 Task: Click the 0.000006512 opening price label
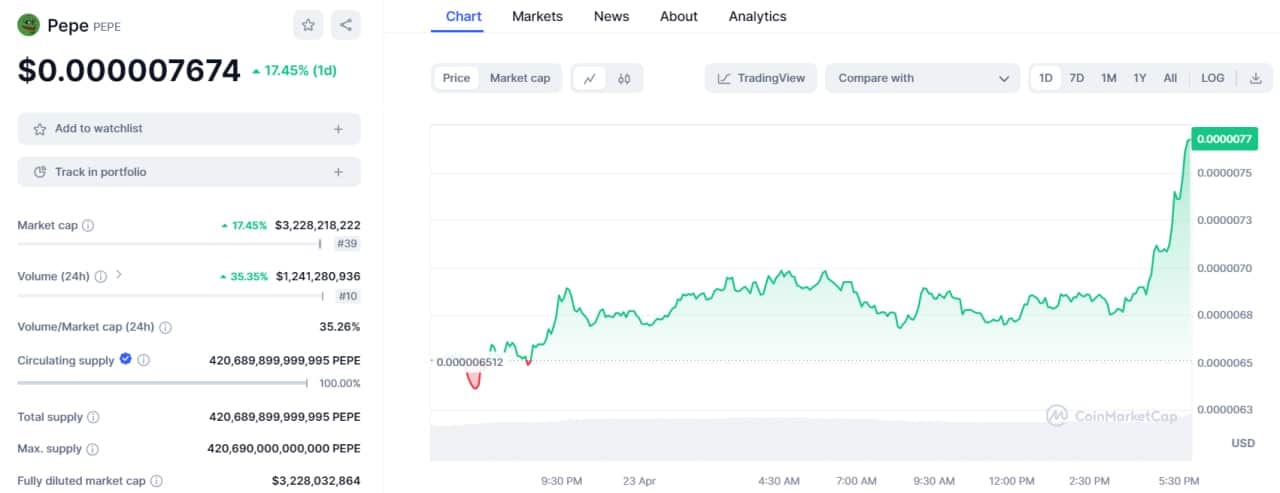click(468, 362)
